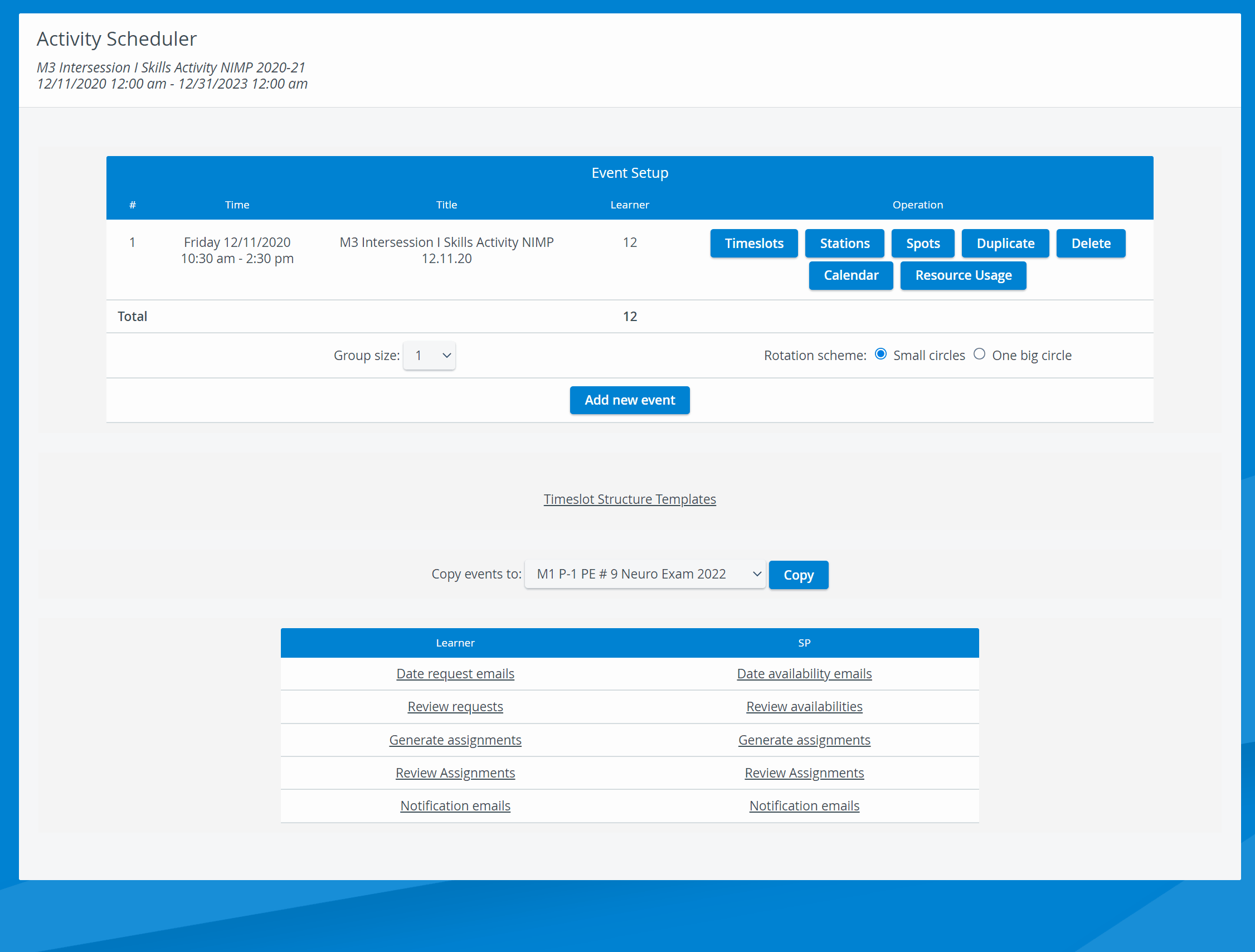
Task: Select the One big circle option
Action: [x=979, y=354]
